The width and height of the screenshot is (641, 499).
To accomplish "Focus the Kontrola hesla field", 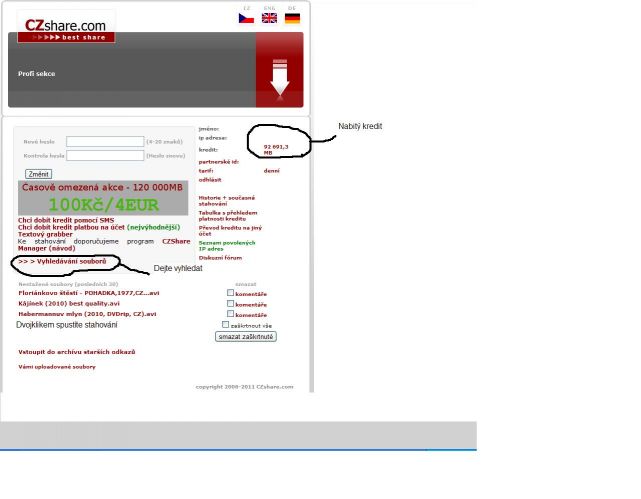I will pos(105,156).
